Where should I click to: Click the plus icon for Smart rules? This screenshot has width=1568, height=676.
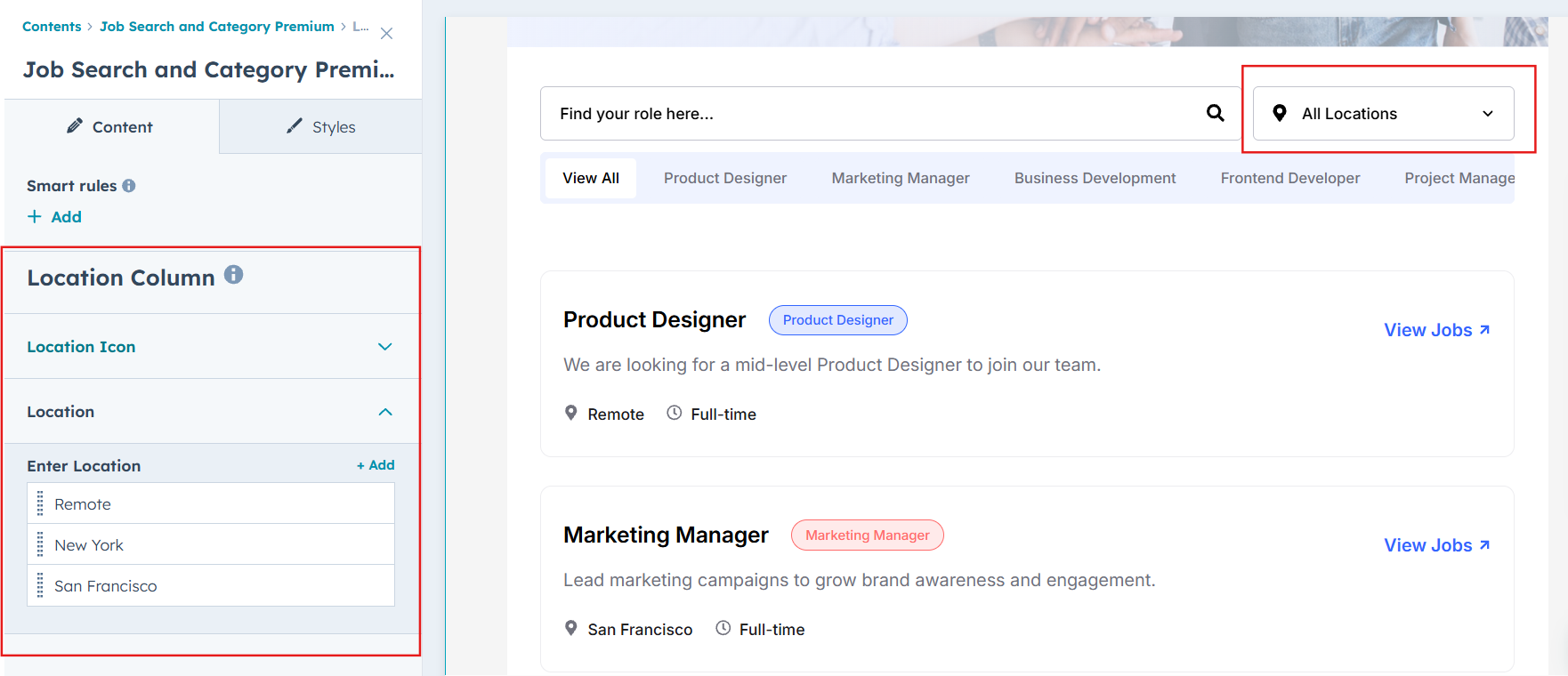click(35, 217)
